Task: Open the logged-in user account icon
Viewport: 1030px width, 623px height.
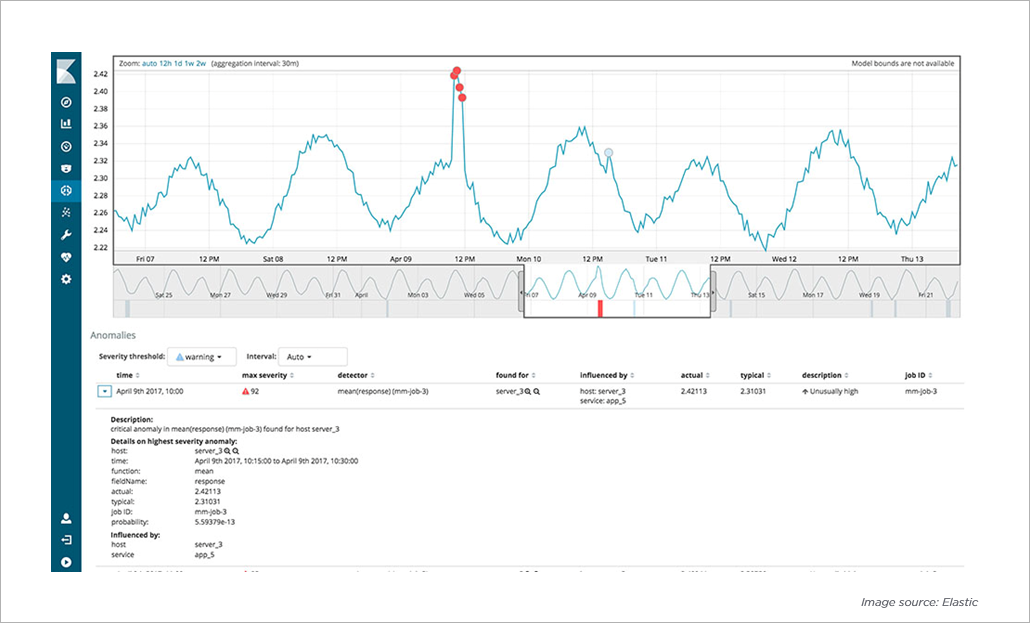Action: 66,517
